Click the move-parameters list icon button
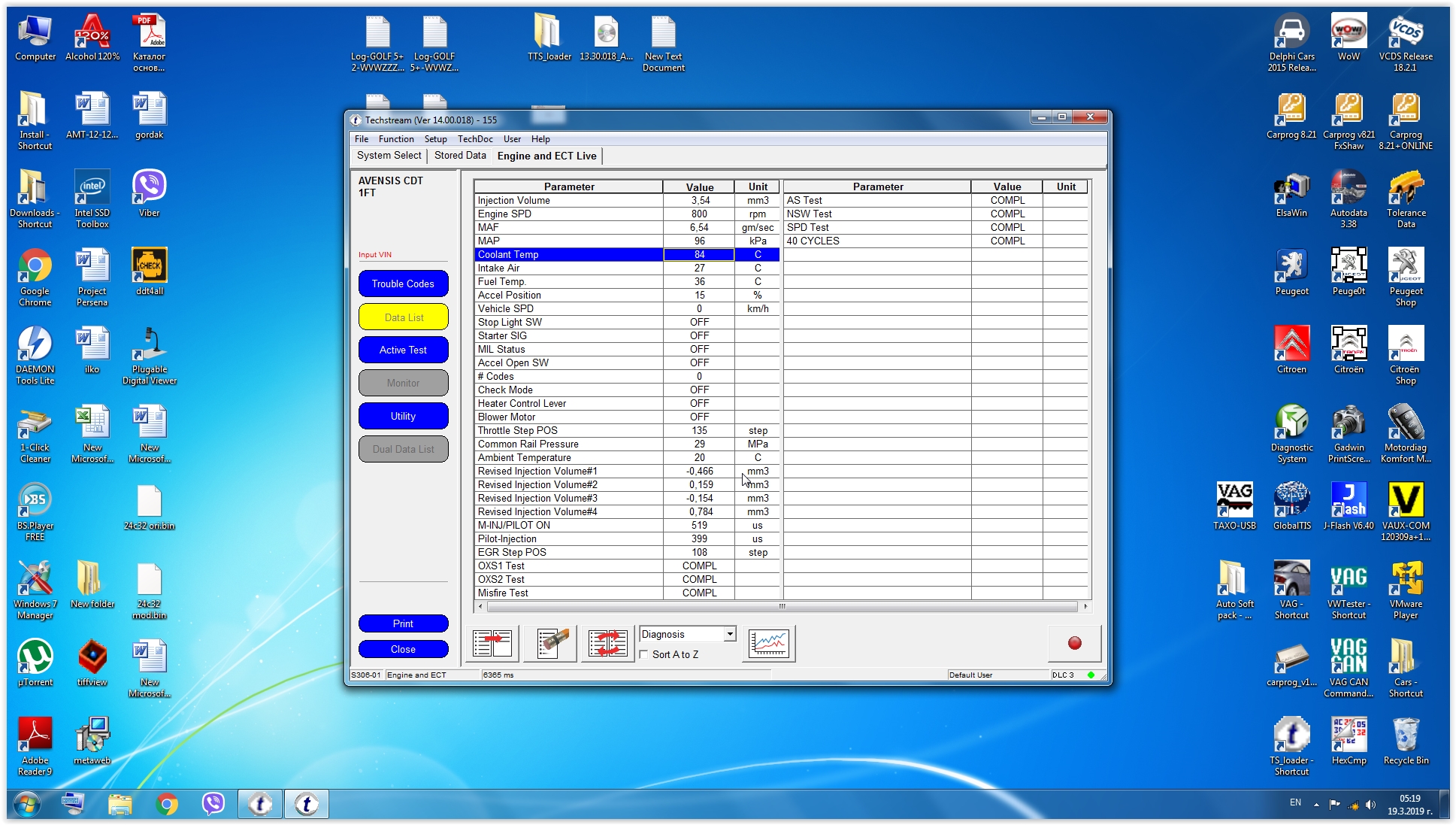Image resolution: width=1456 pixels, height=825 pixels. [492, 643]
